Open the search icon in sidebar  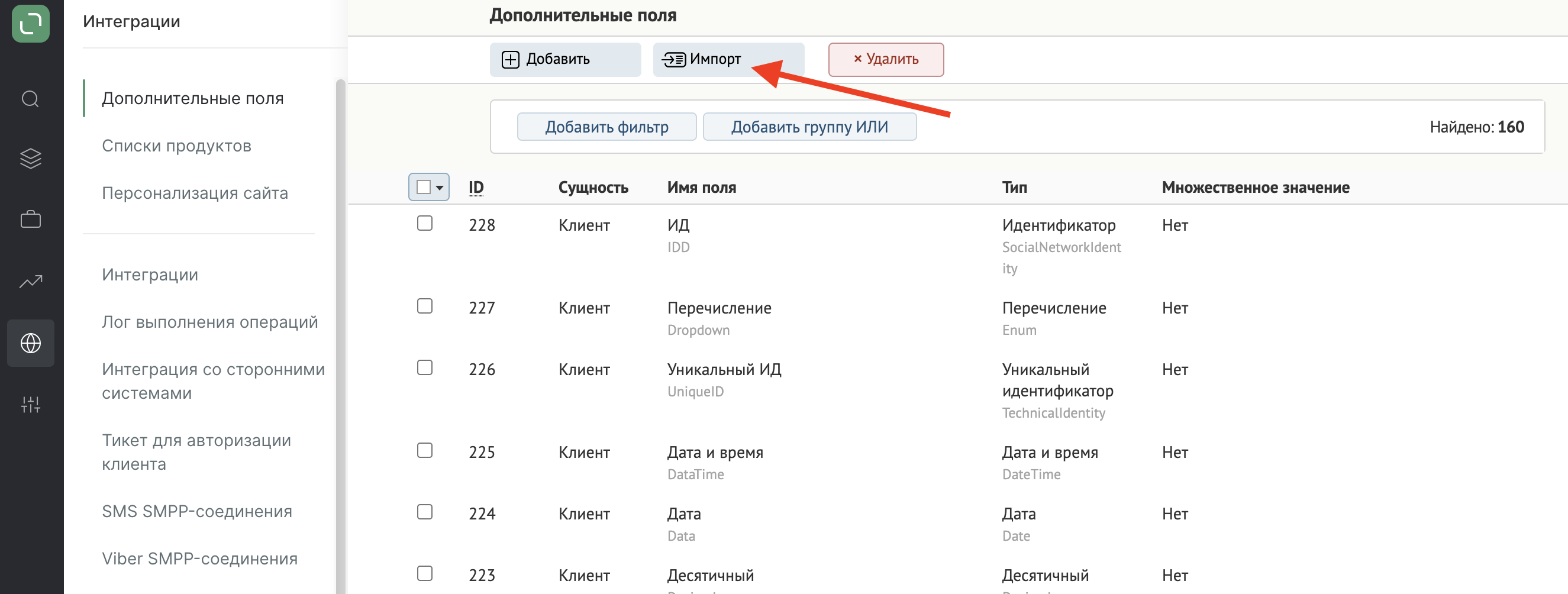pos(30,99)
